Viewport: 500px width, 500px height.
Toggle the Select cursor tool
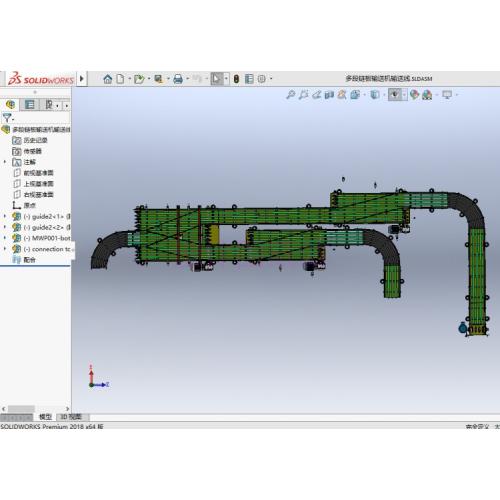click(x=217, y=79)
